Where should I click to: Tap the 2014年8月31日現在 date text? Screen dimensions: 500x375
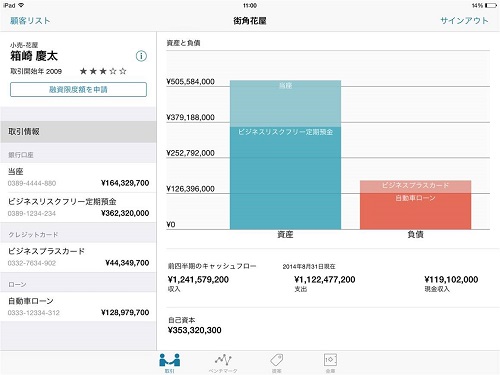click(309, 266)
